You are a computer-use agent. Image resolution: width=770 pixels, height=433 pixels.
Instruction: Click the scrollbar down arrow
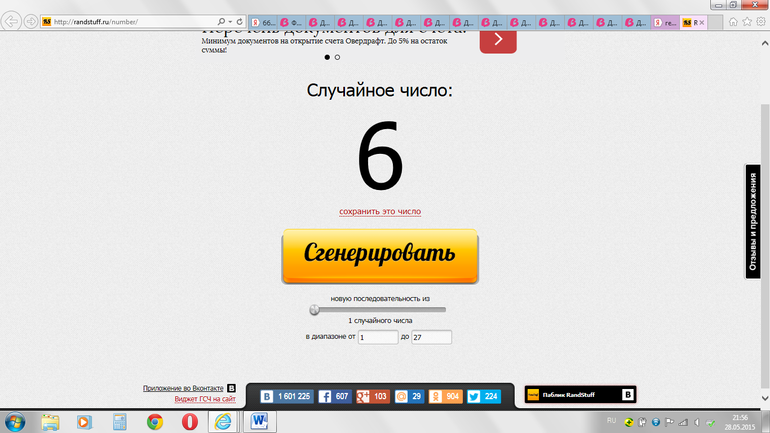pos(765,398)
